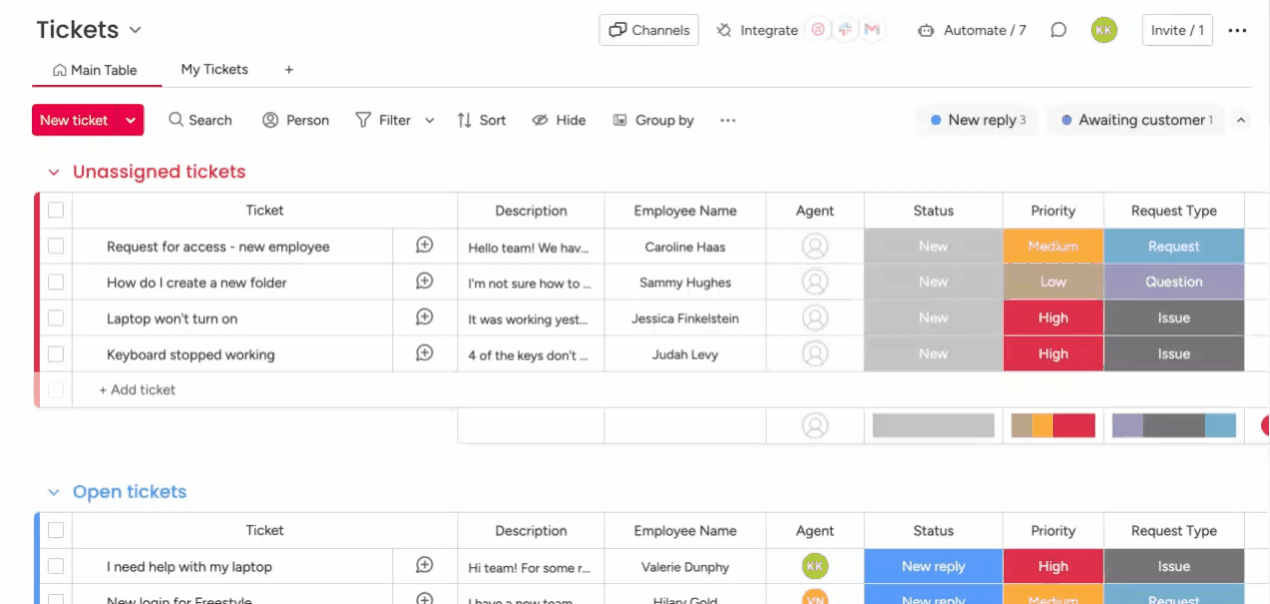The height and width of the screenshot is (604, 1270).
Task: Open the Search tool in toolbar
Action: pos(200,120)
